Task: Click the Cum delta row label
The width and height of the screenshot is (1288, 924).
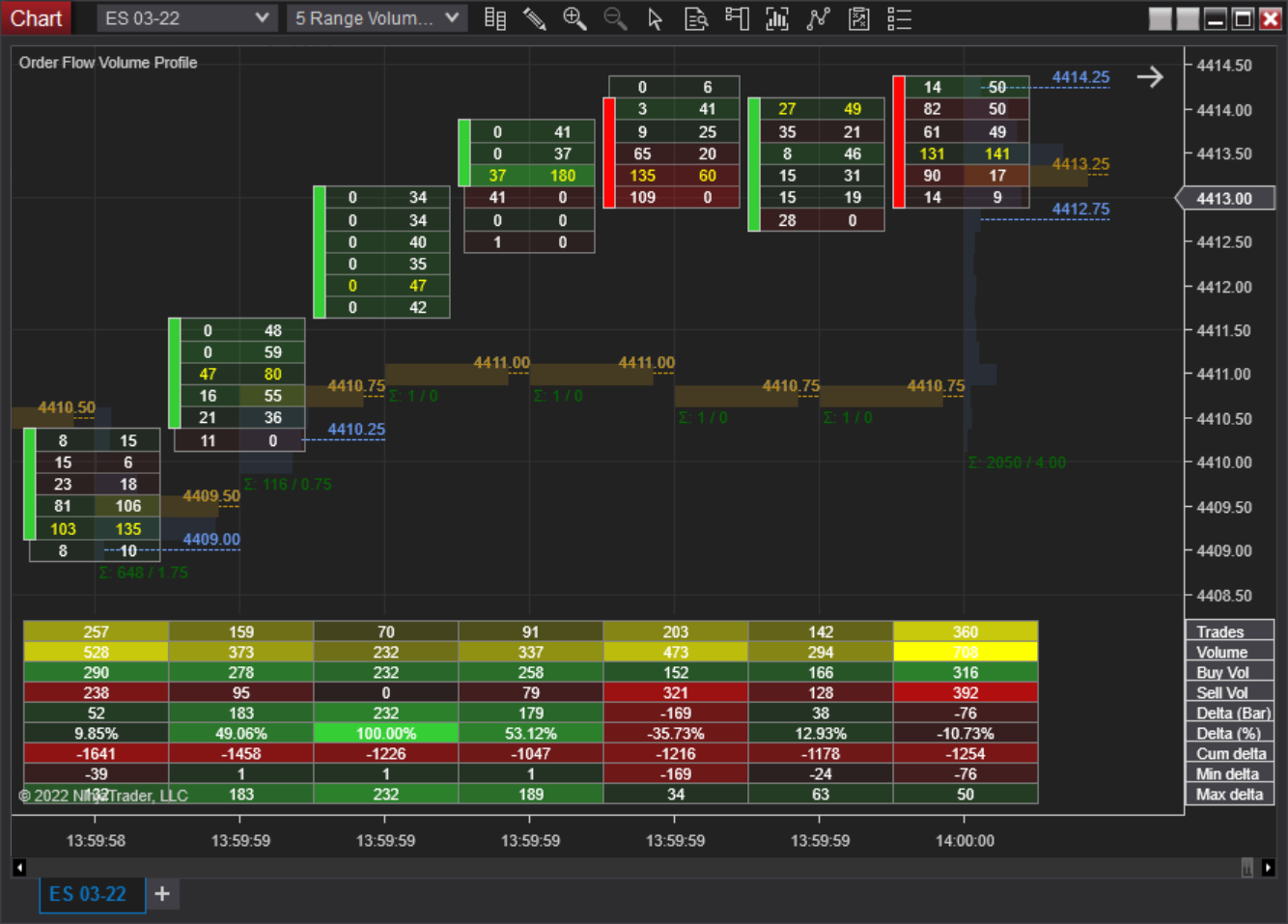Action: coord(1230,753)
